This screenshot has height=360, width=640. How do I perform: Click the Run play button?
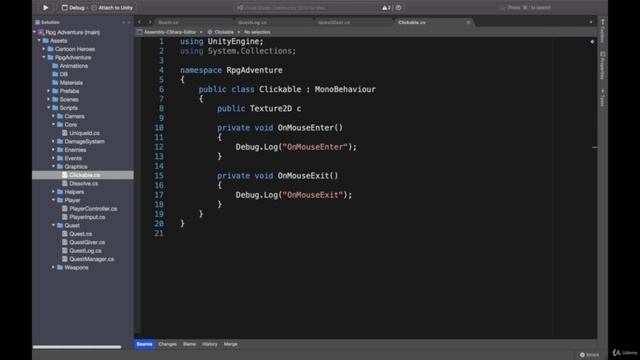click(x=46, y=8)
